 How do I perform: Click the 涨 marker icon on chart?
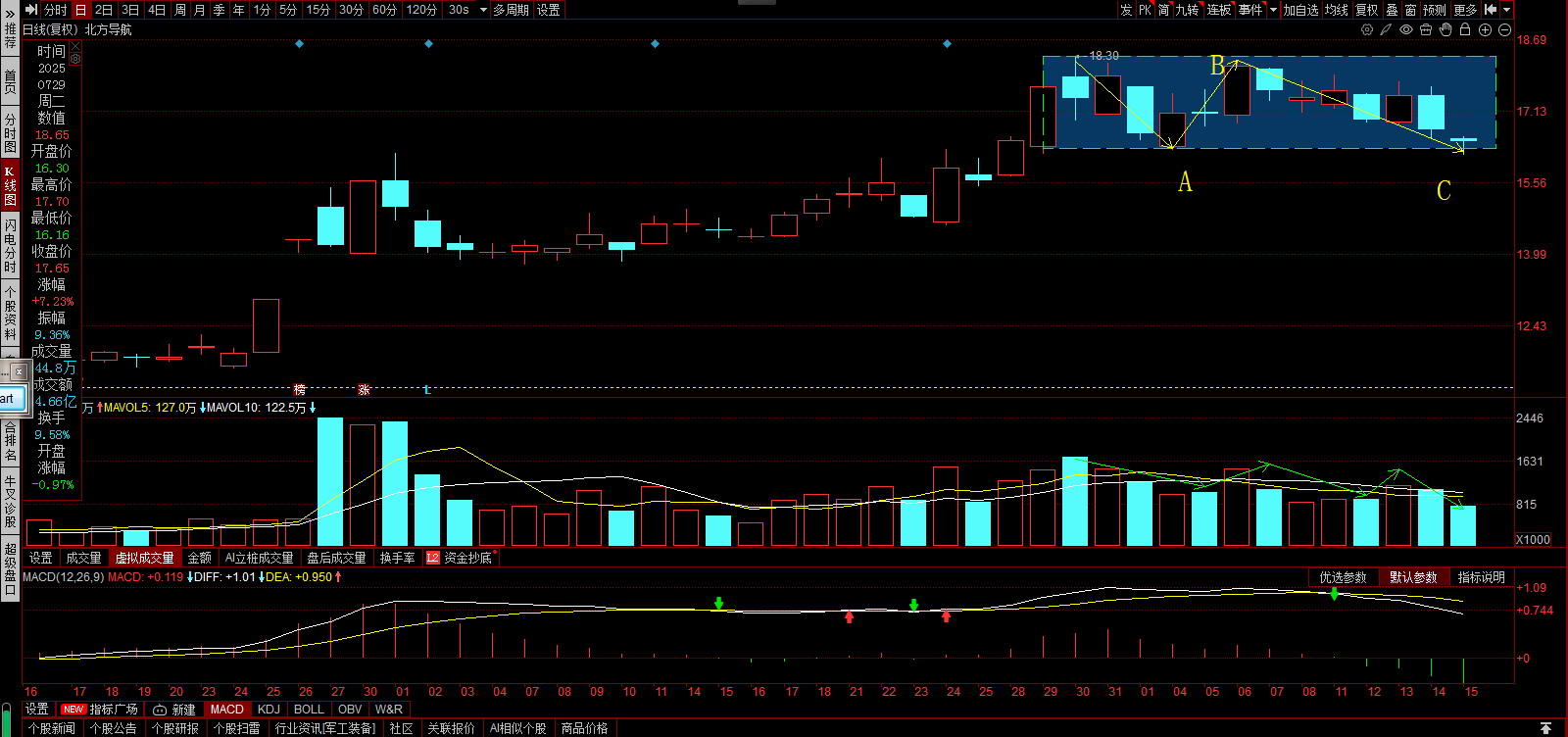pyautogui.click(x=364, y=390)
